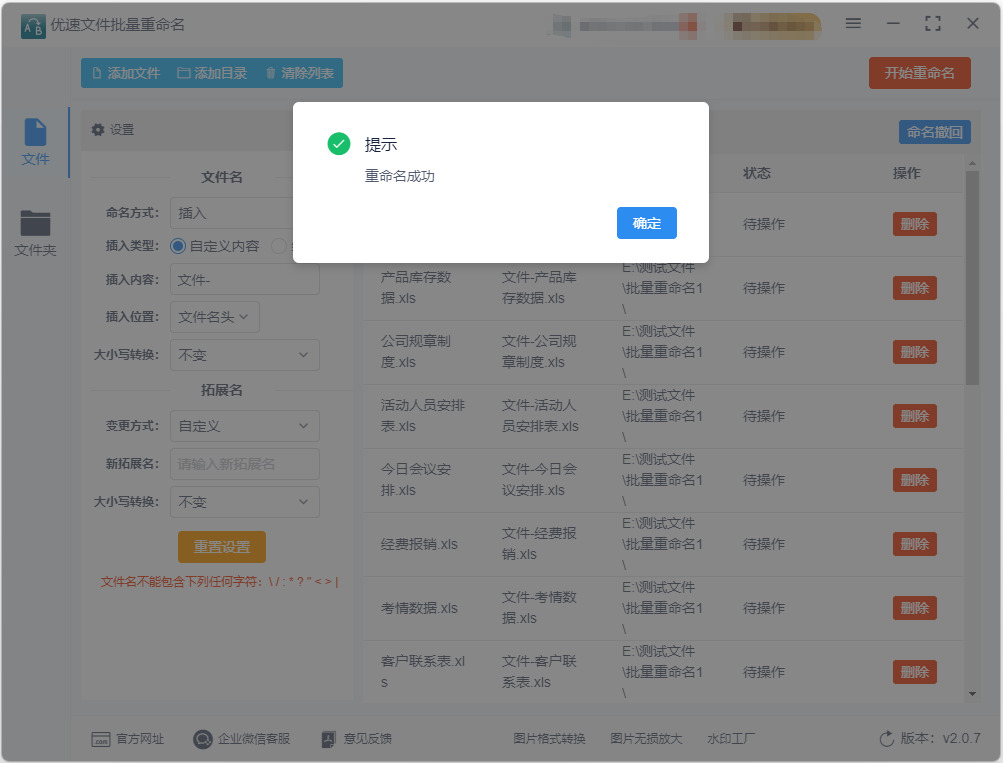Click the 版本: v2.0.7 text
The image size is (1003, 763).
tap(940, 738)
